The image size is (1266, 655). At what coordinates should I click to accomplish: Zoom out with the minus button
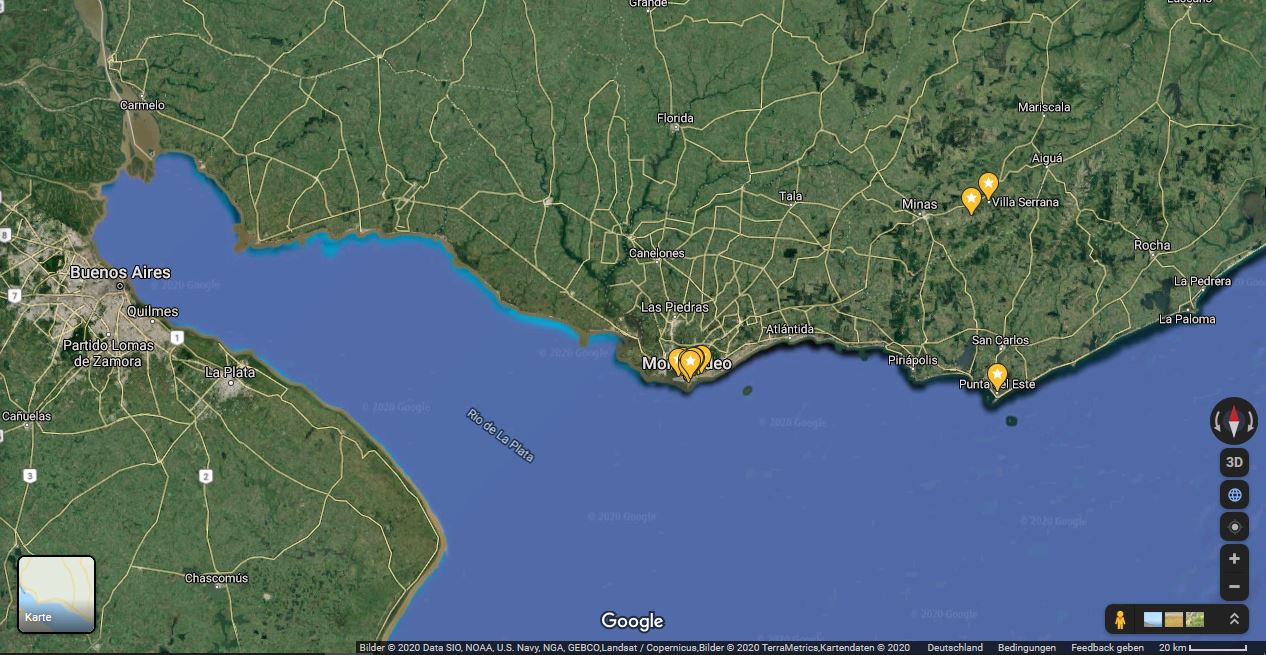tap(1234, 587)
